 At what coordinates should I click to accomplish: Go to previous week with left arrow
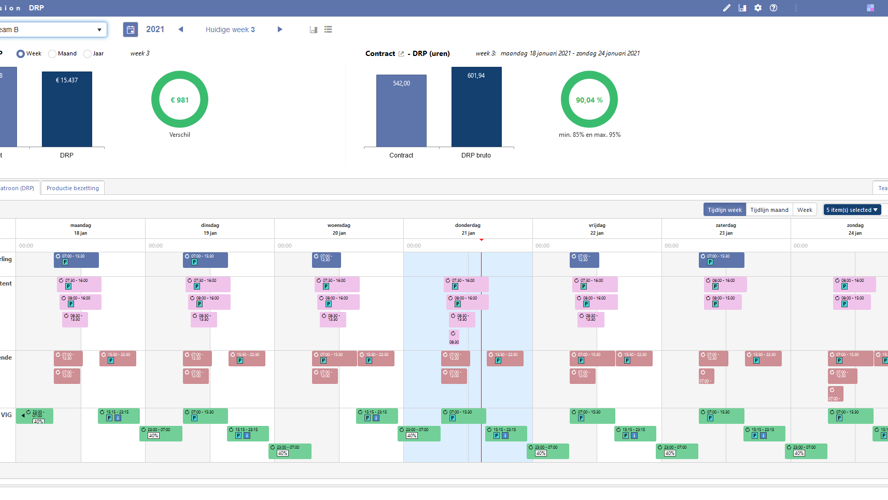(181, 29)
